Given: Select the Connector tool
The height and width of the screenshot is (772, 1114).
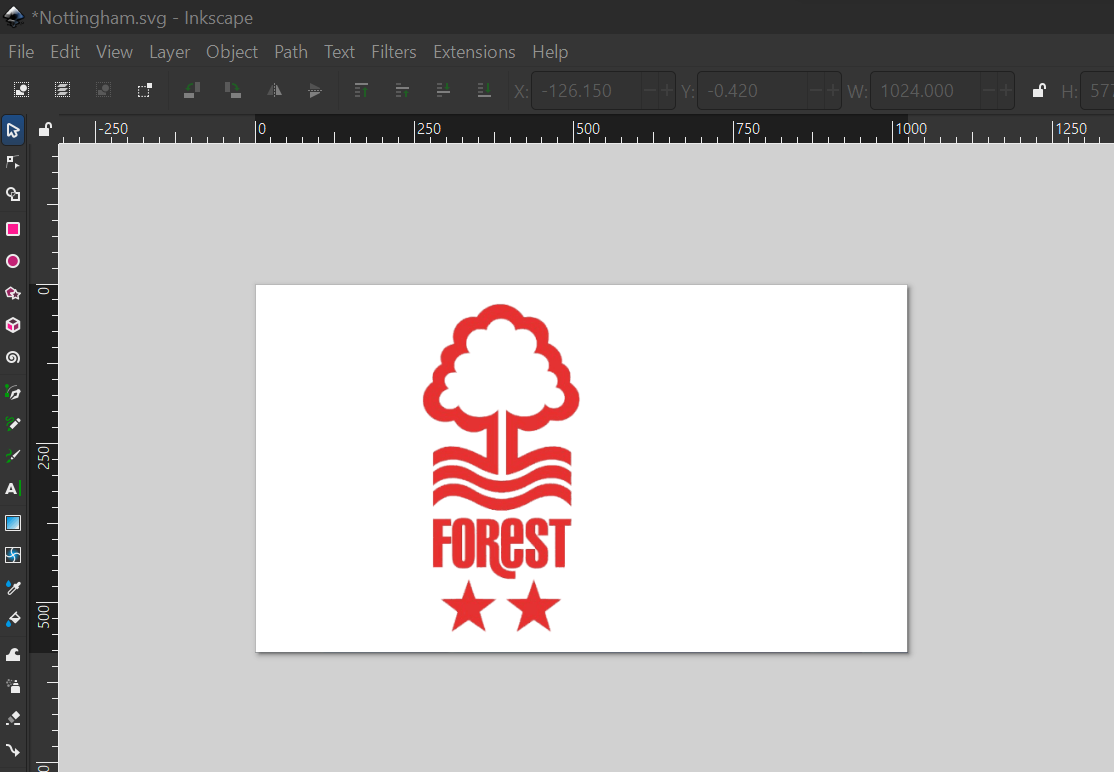Looking at the screenshot, I should pos(13,751).
